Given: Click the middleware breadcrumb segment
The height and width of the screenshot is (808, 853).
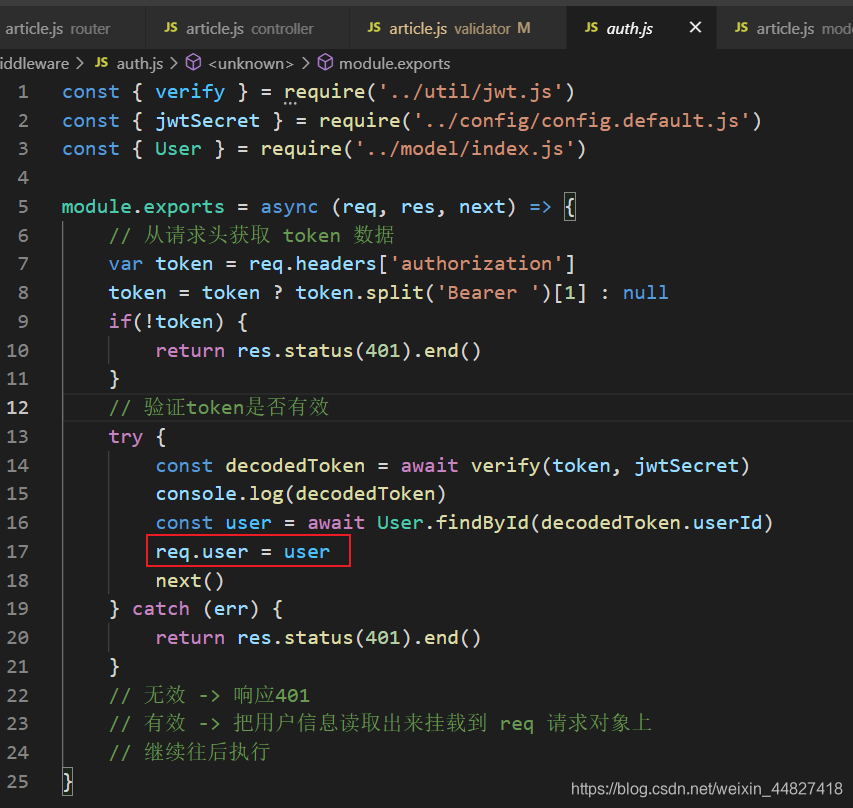Looking at the screenshot, I should point(34,64).
